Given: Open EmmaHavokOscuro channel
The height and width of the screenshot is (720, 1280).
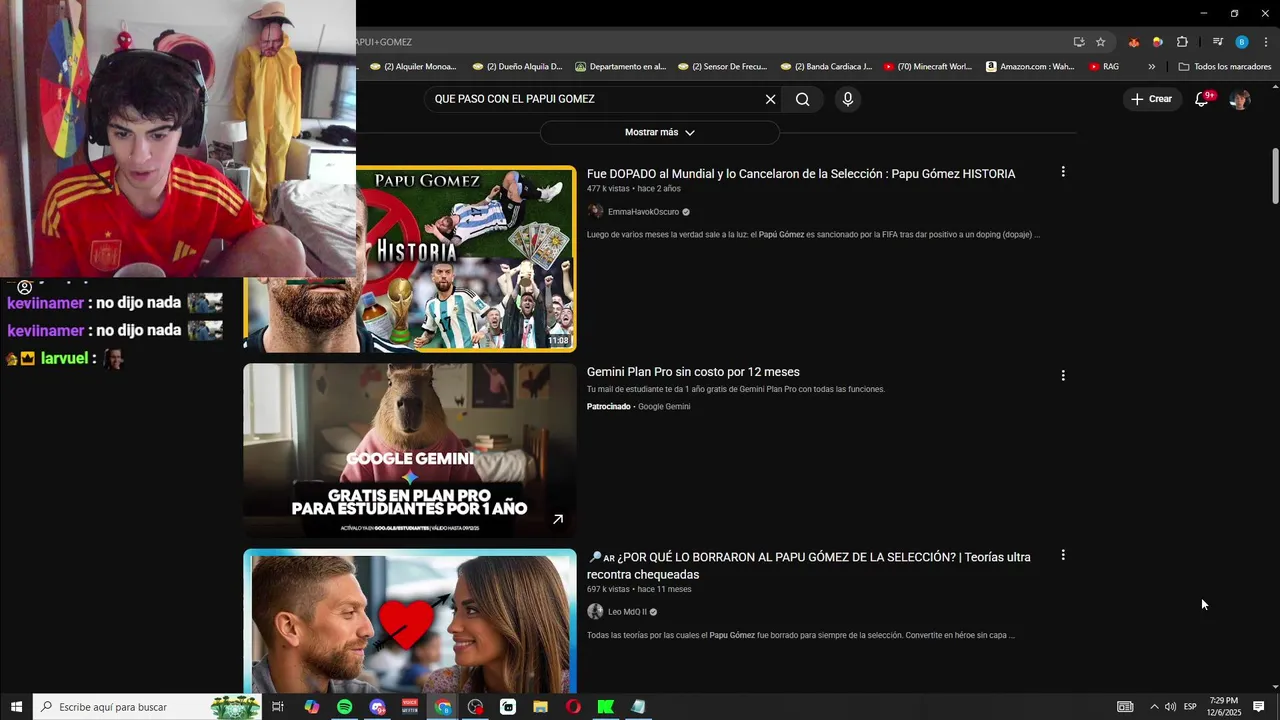Looking at the screenshot, I should pos(643,212).
